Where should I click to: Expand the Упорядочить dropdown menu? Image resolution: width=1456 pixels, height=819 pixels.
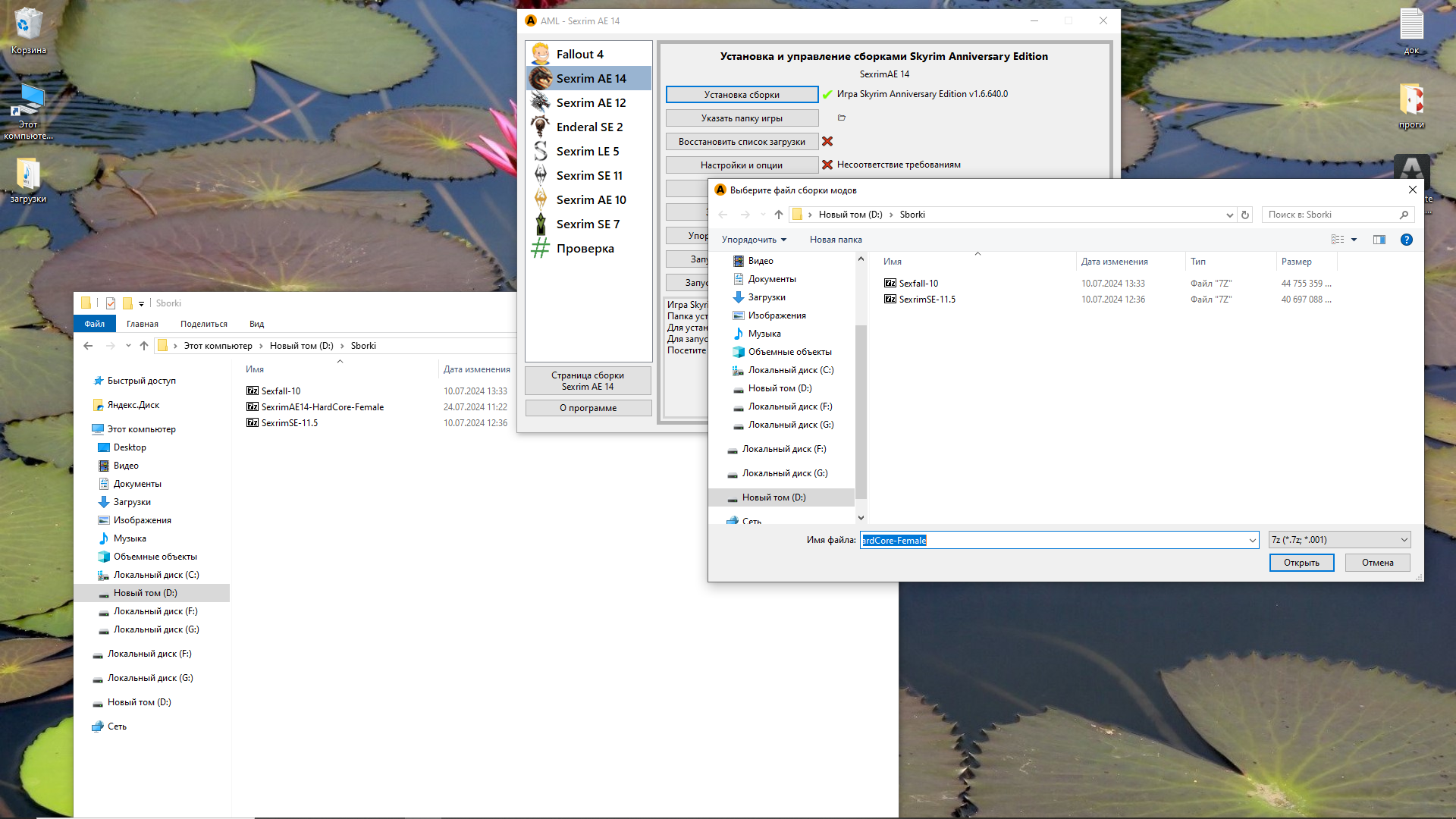754,240
